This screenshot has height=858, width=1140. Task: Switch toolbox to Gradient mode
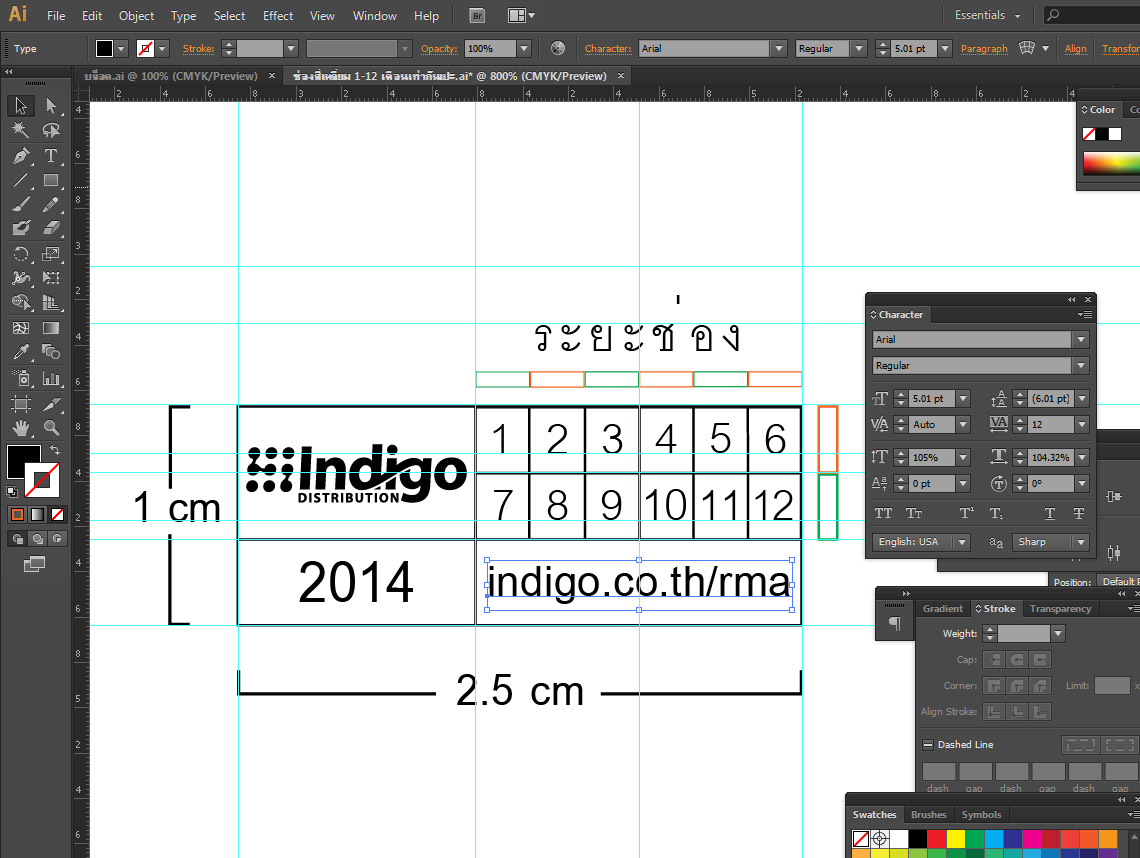click(37, 515)
